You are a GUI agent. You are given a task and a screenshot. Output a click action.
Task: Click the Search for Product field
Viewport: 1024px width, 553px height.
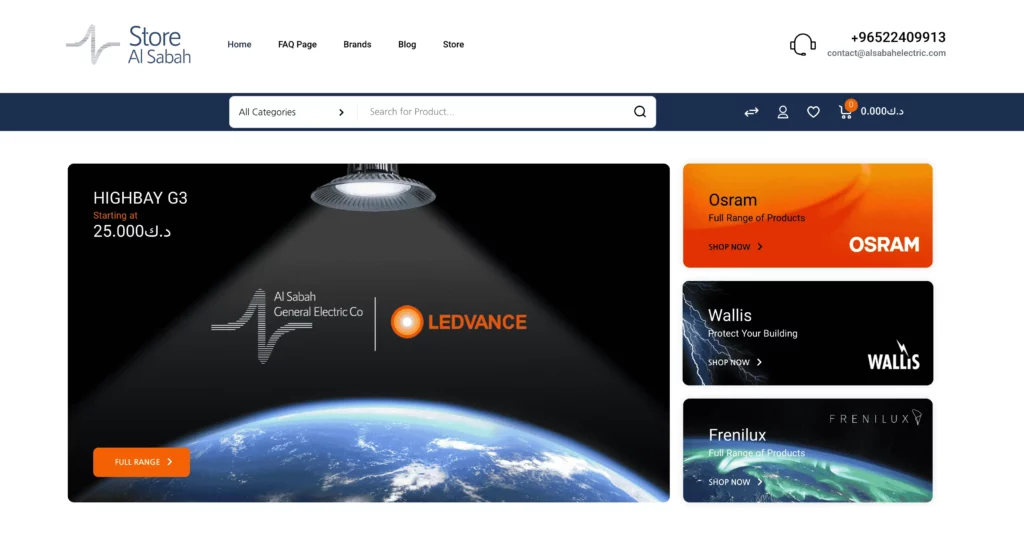495,112
